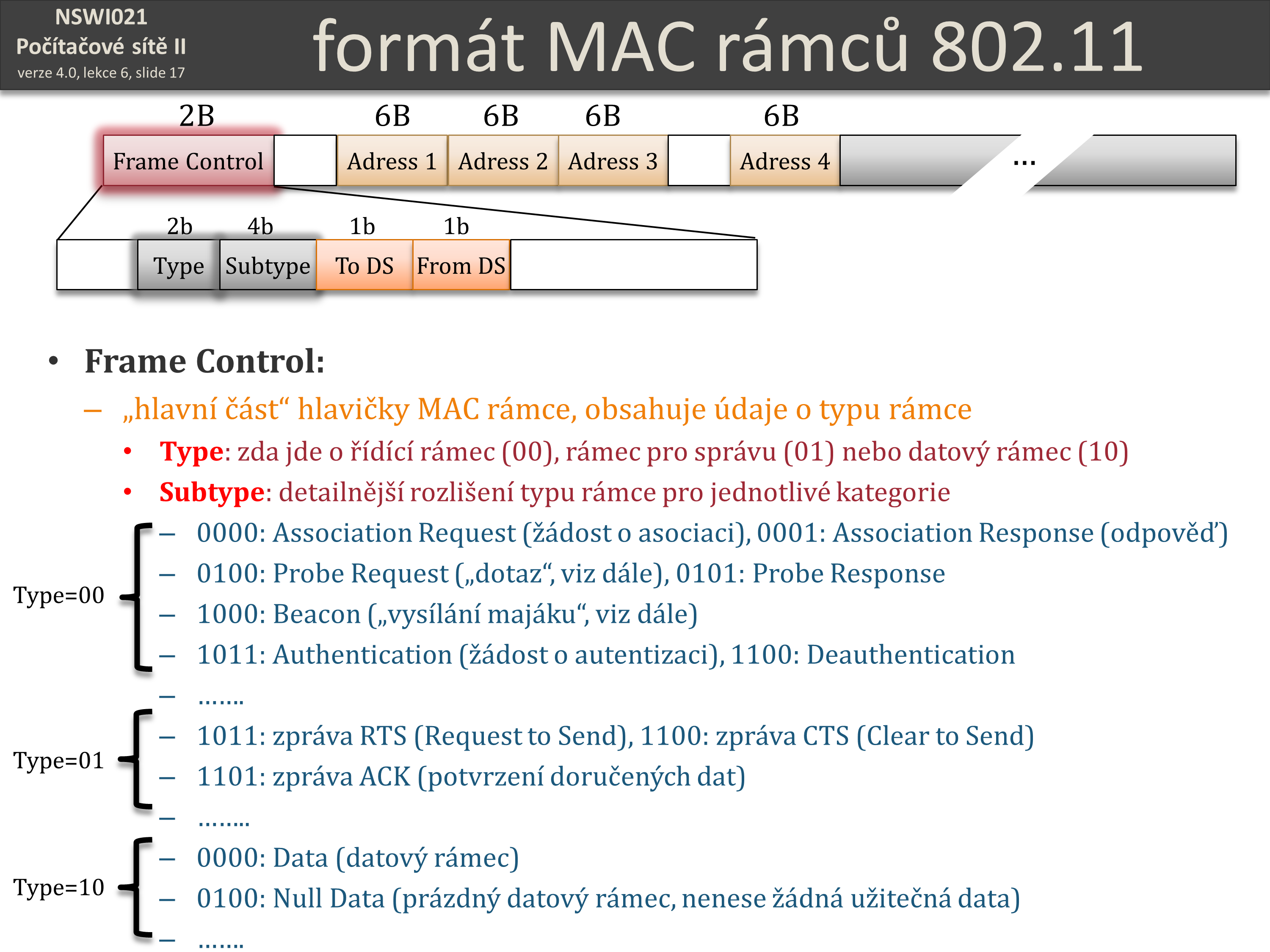
Task: Click '1011: Authentication' line
Action: [606, 655]
